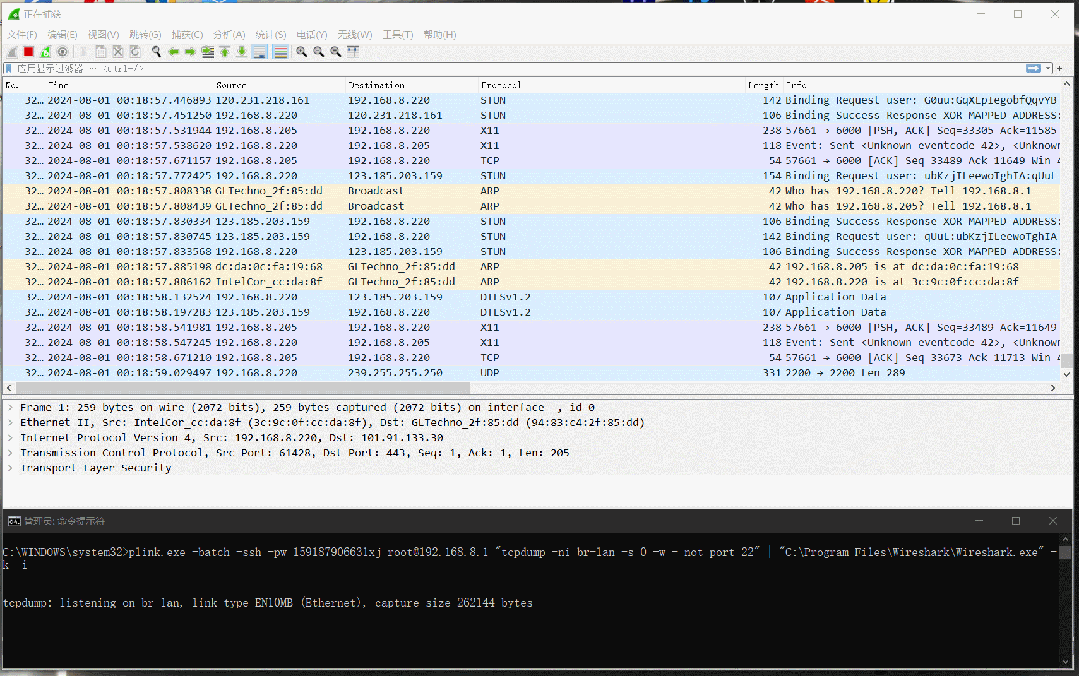Reset packet text to normal size
Viewport: 1079px width, 676px height.
(335, 52)
